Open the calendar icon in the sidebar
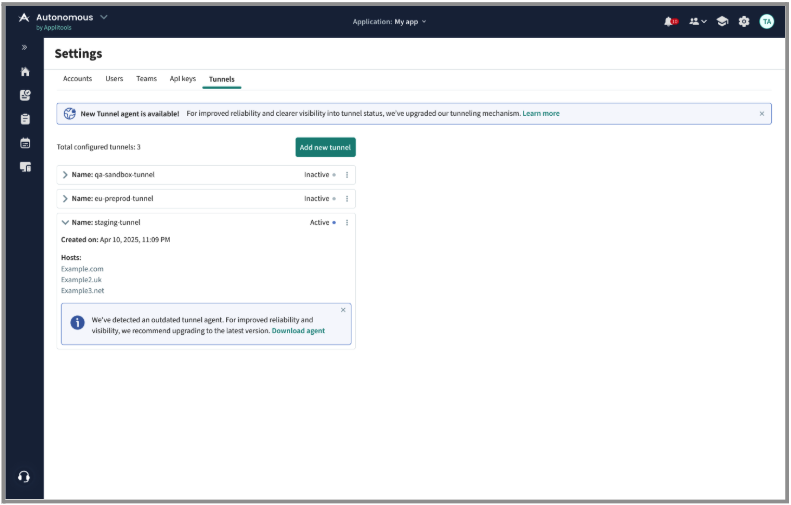Screen dimensions: 791x505 [x=25, y=143]
